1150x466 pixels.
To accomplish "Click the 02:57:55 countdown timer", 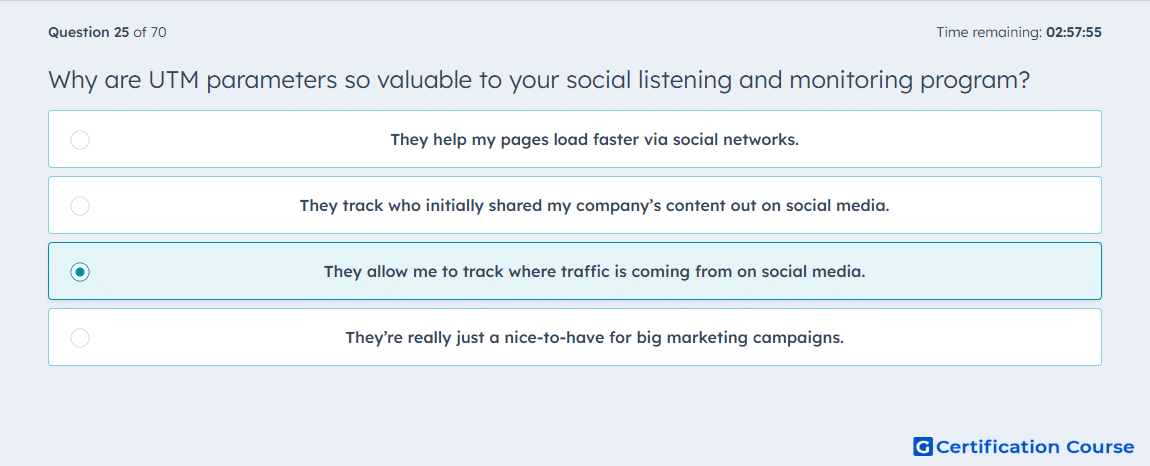I will tap(1074, 32).
